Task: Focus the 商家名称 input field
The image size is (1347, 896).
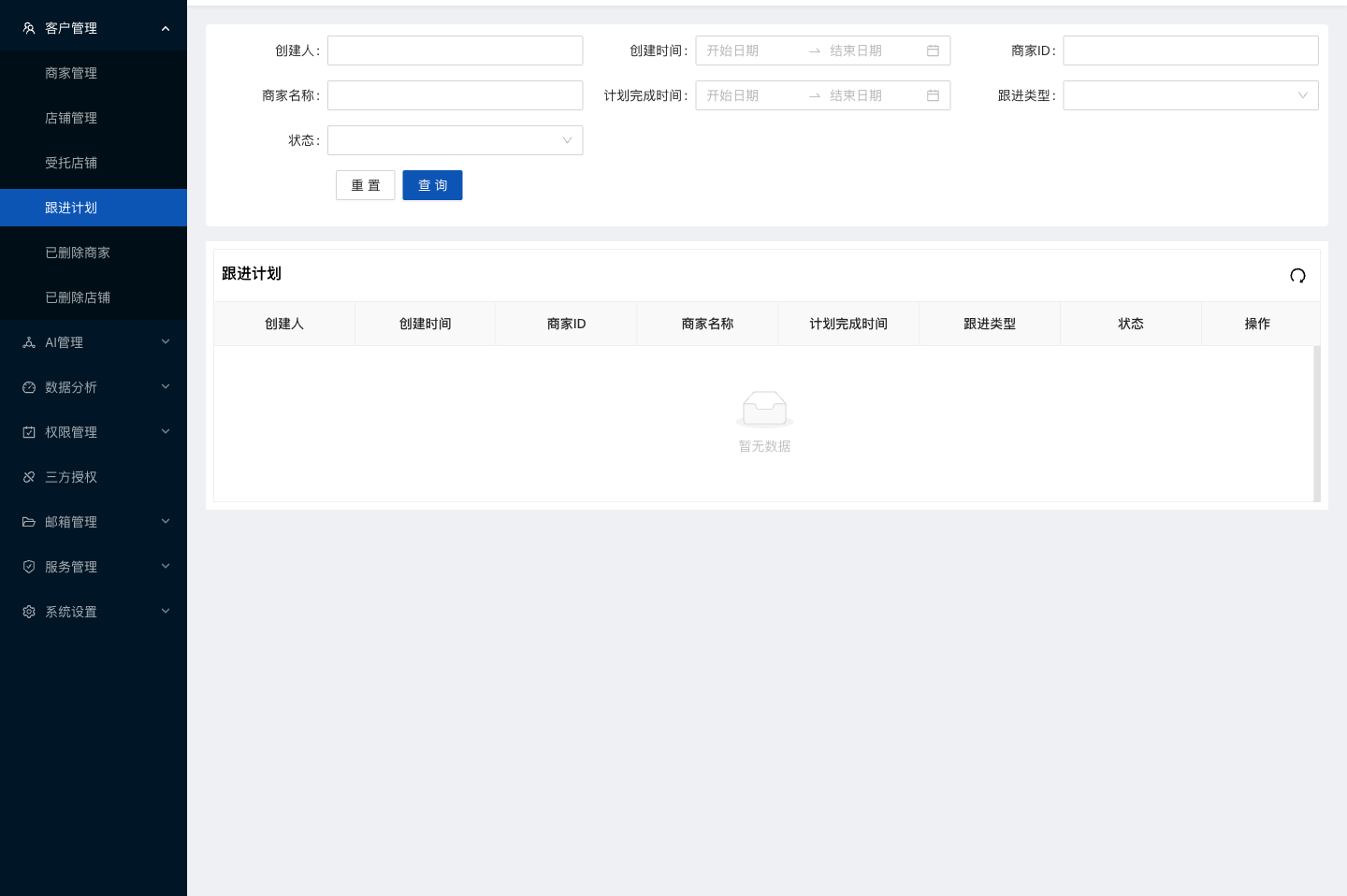Action: coord(456,95)
